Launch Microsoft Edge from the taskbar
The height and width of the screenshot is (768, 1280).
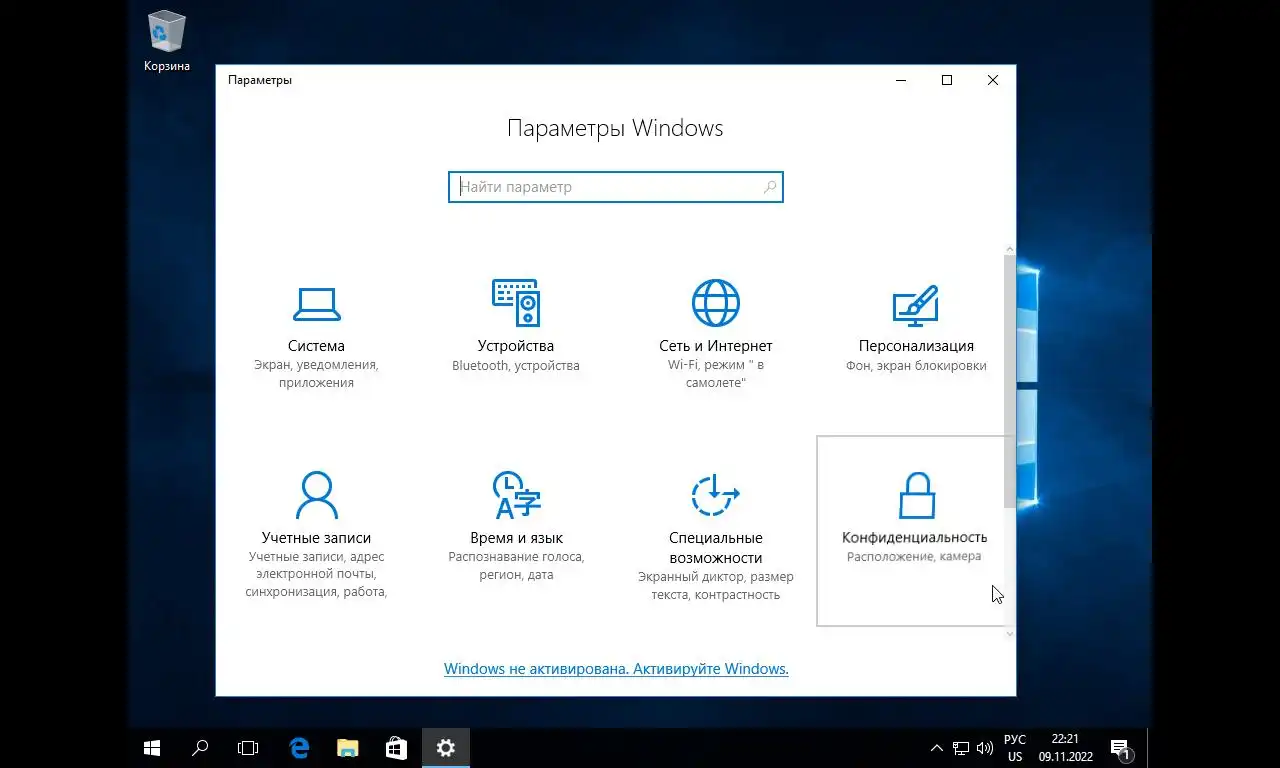coord(299,747)
